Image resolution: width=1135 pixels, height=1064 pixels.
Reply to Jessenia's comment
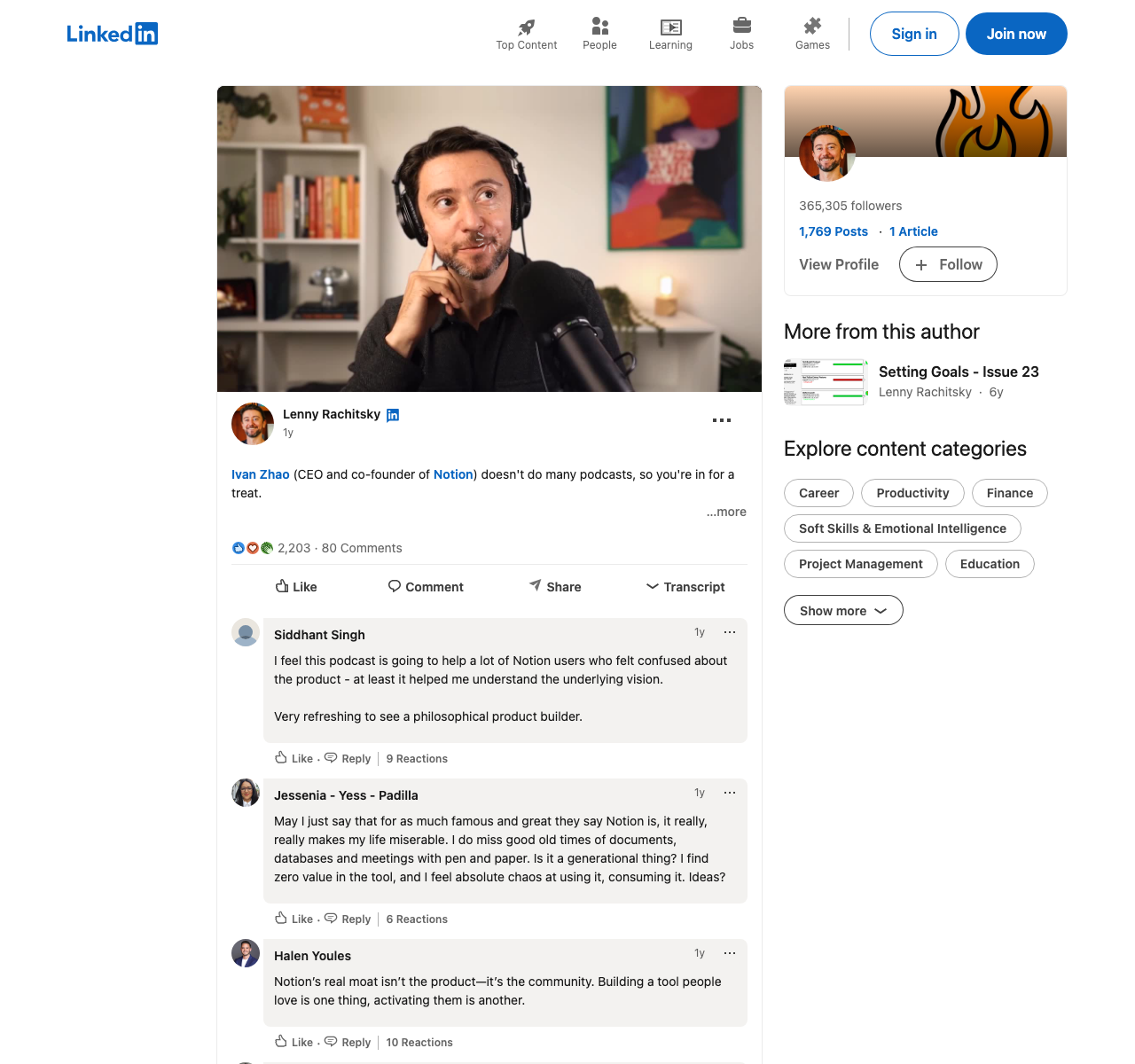348,919
